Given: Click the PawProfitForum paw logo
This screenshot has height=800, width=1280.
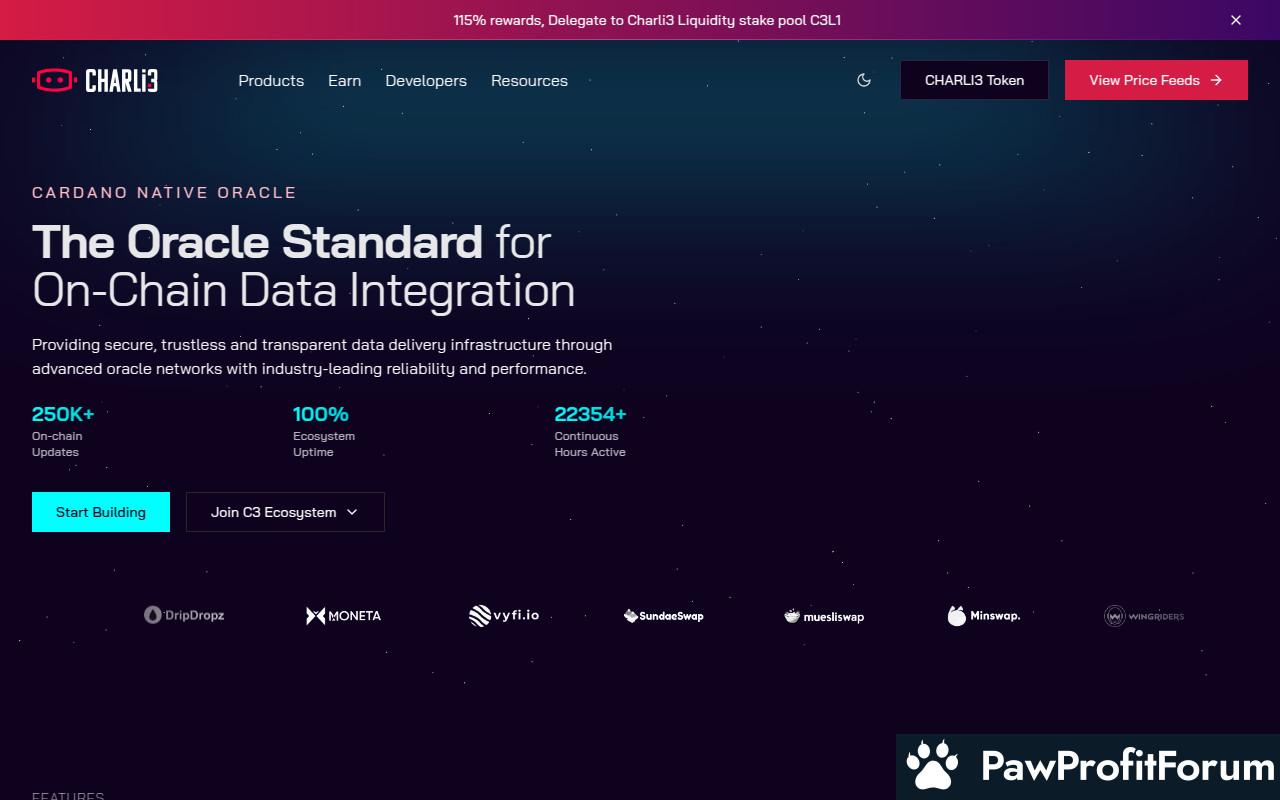Looking at the screenshot, I should point(932,766).
